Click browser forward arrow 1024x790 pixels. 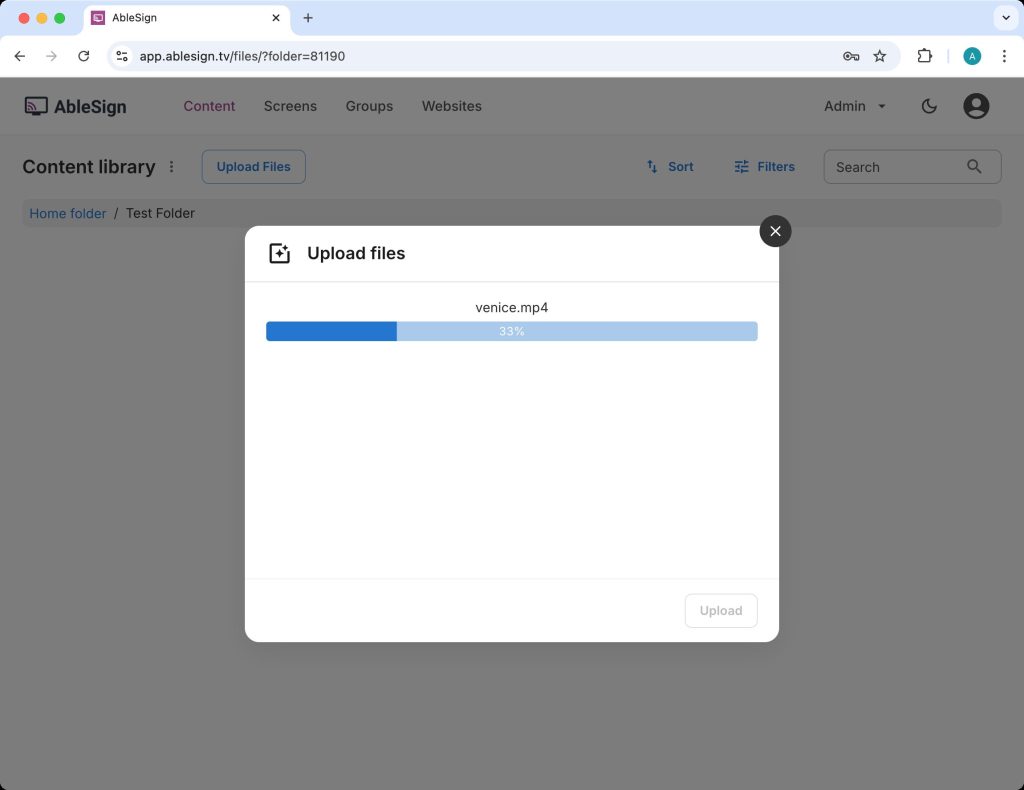click(52, 56)
